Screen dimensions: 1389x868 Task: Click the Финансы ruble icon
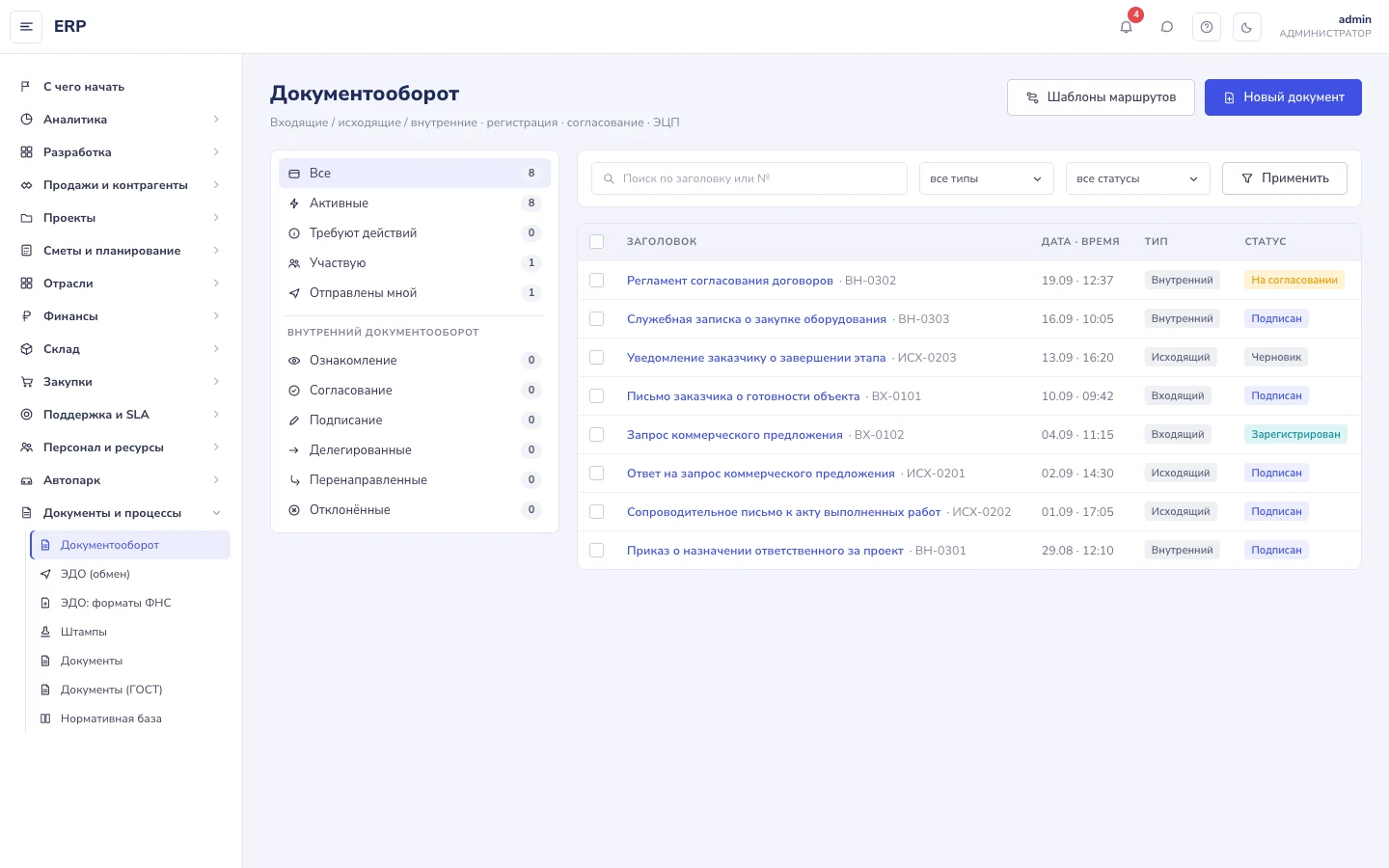pos(26,316)
